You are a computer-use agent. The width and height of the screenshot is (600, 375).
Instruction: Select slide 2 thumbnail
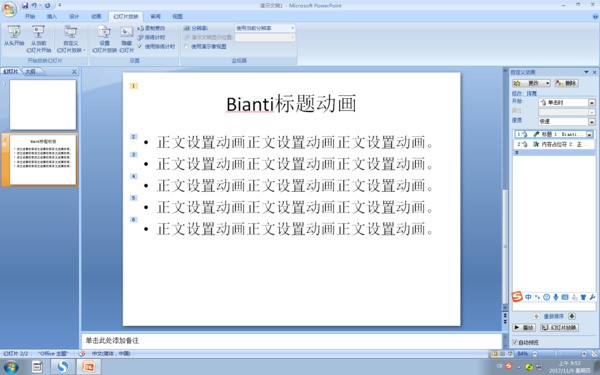(x=43, y=160)
